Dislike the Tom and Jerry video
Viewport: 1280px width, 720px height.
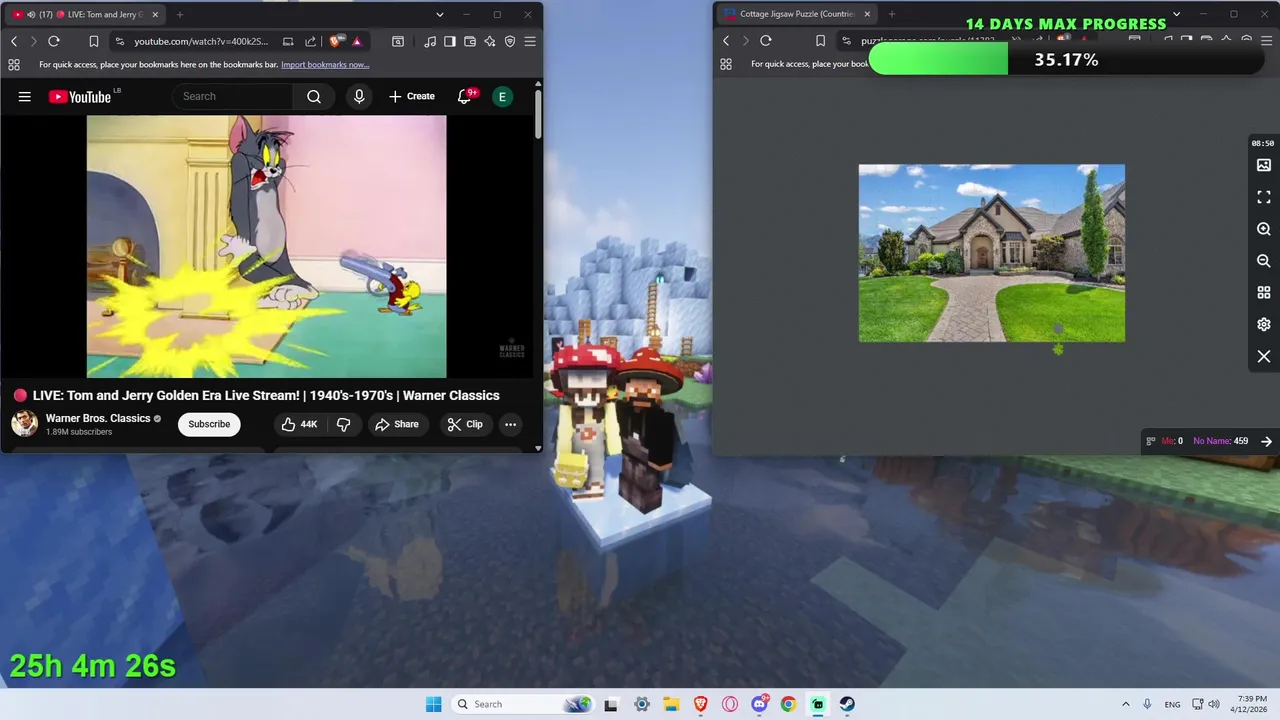343,424
